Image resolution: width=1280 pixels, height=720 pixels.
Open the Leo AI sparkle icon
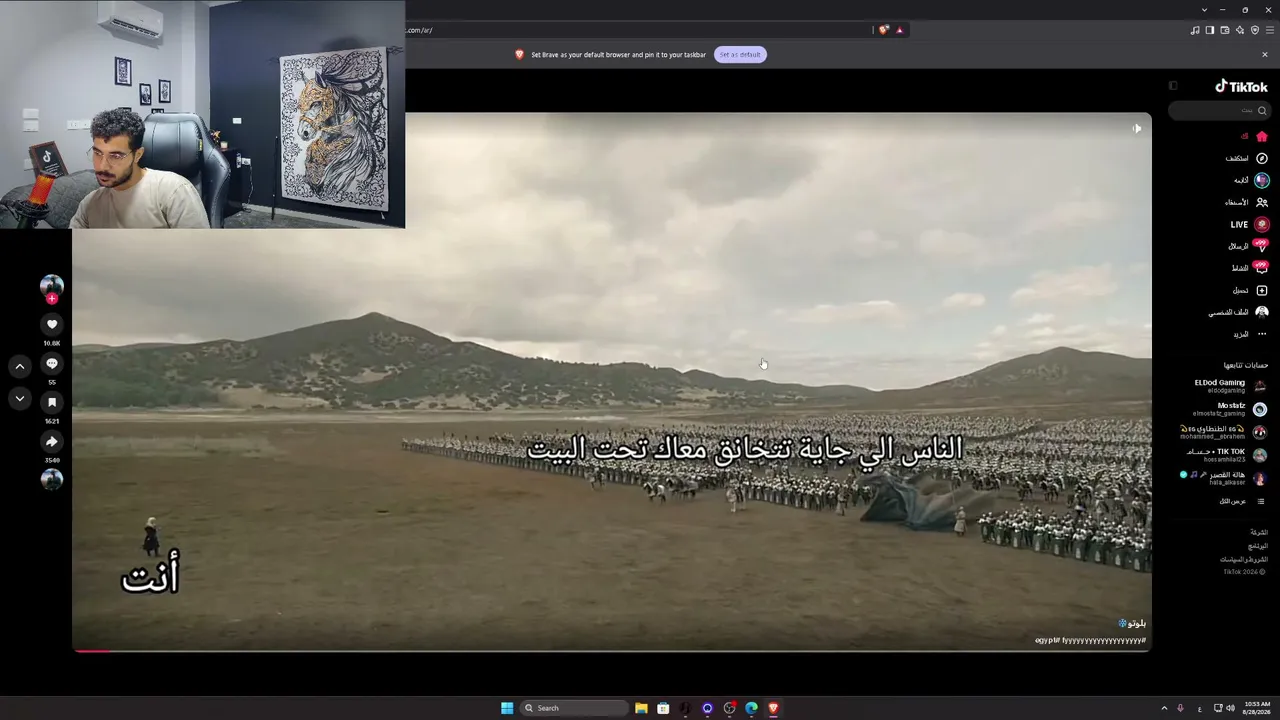(1240, 30)
